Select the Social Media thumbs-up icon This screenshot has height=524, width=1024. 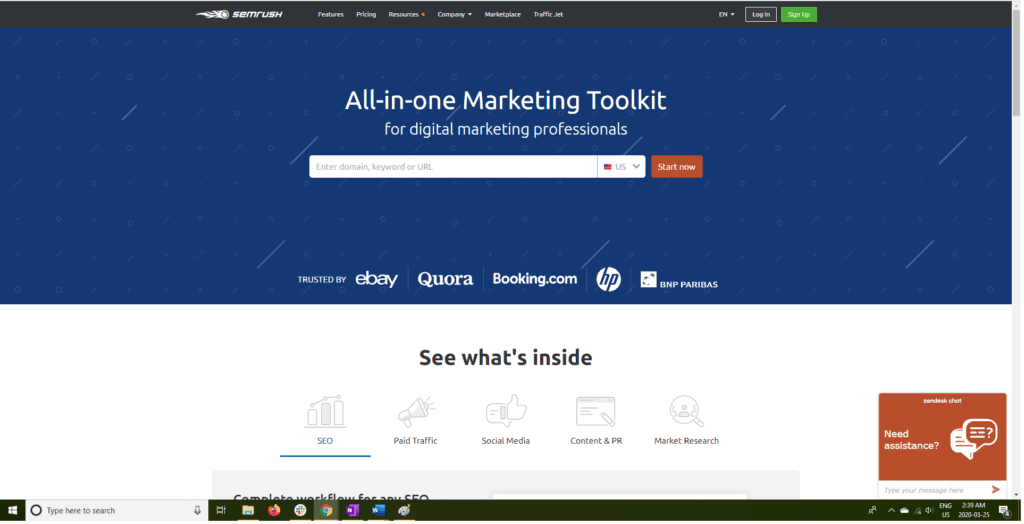click(506, 411)
